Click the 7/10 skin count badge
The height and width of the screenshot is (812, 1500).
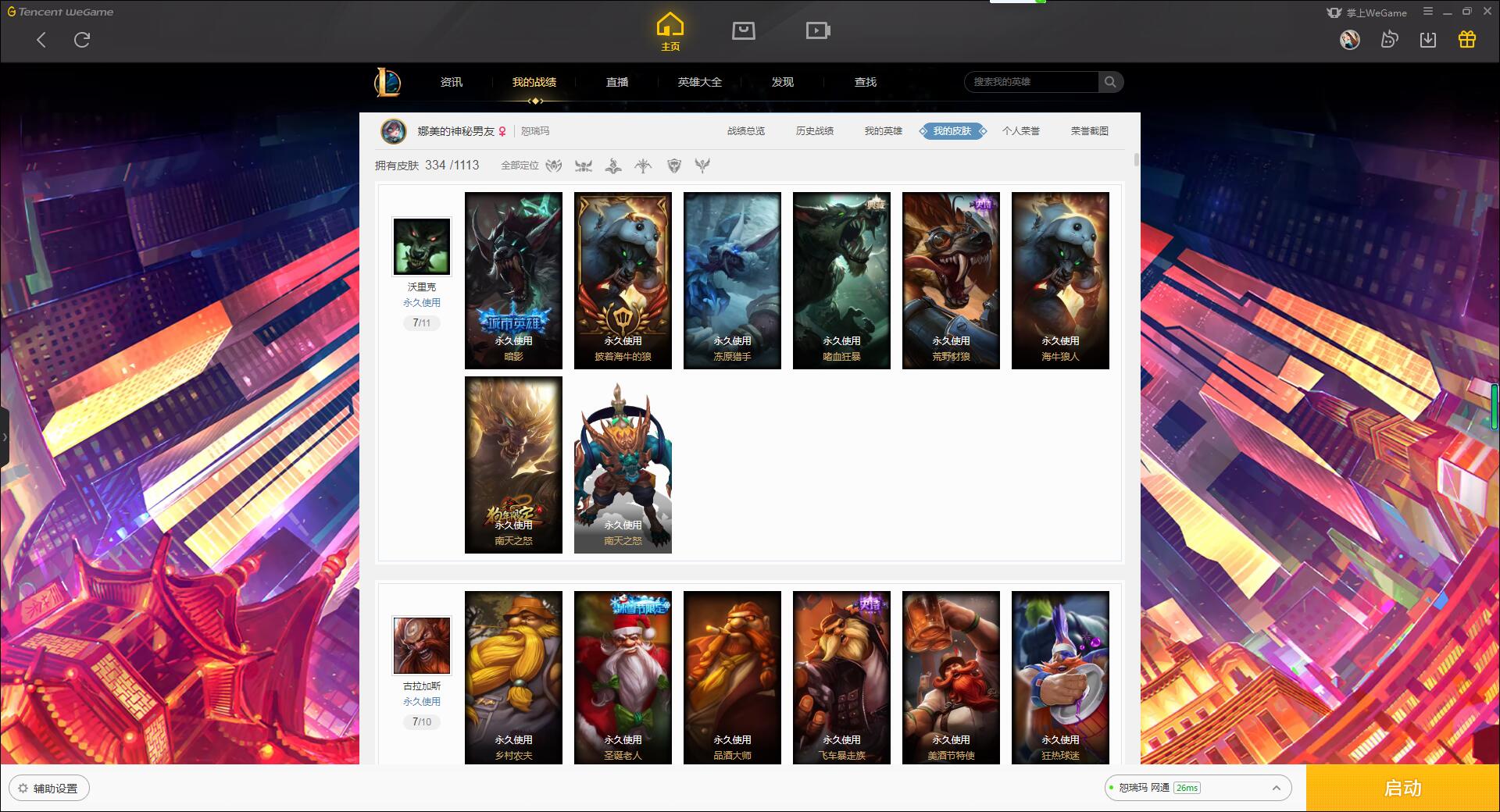[422, 721]
